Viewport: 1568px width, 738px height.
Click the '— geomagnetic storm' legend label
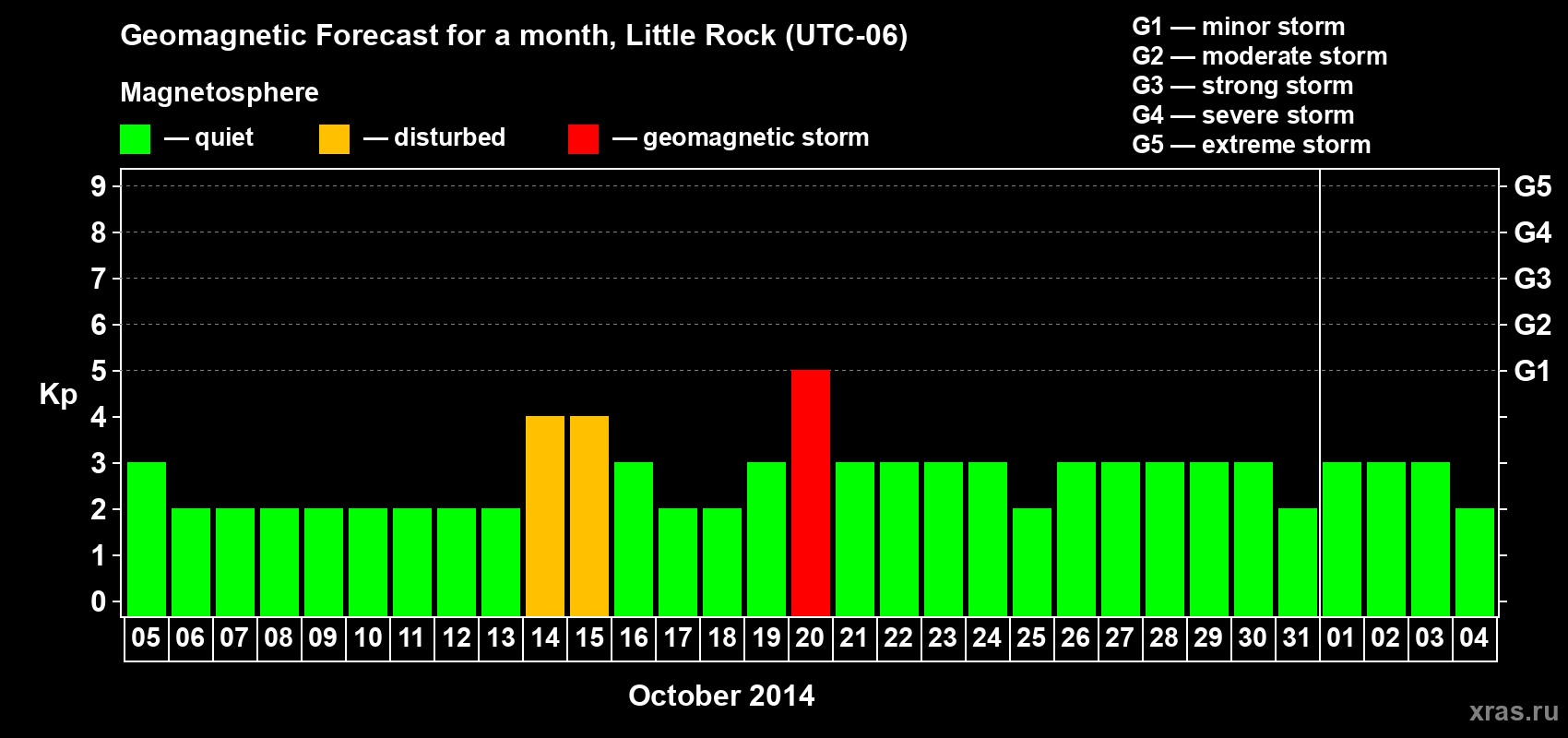point(741,137)
